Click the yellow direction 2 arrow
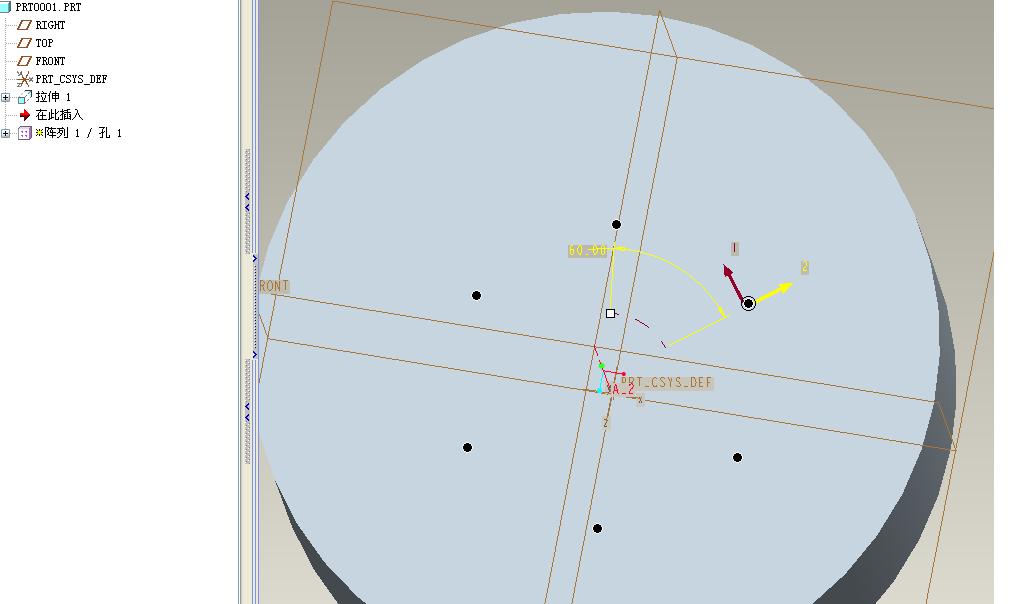This screenshot has width=1015, height=604. [x=774, y=292]
